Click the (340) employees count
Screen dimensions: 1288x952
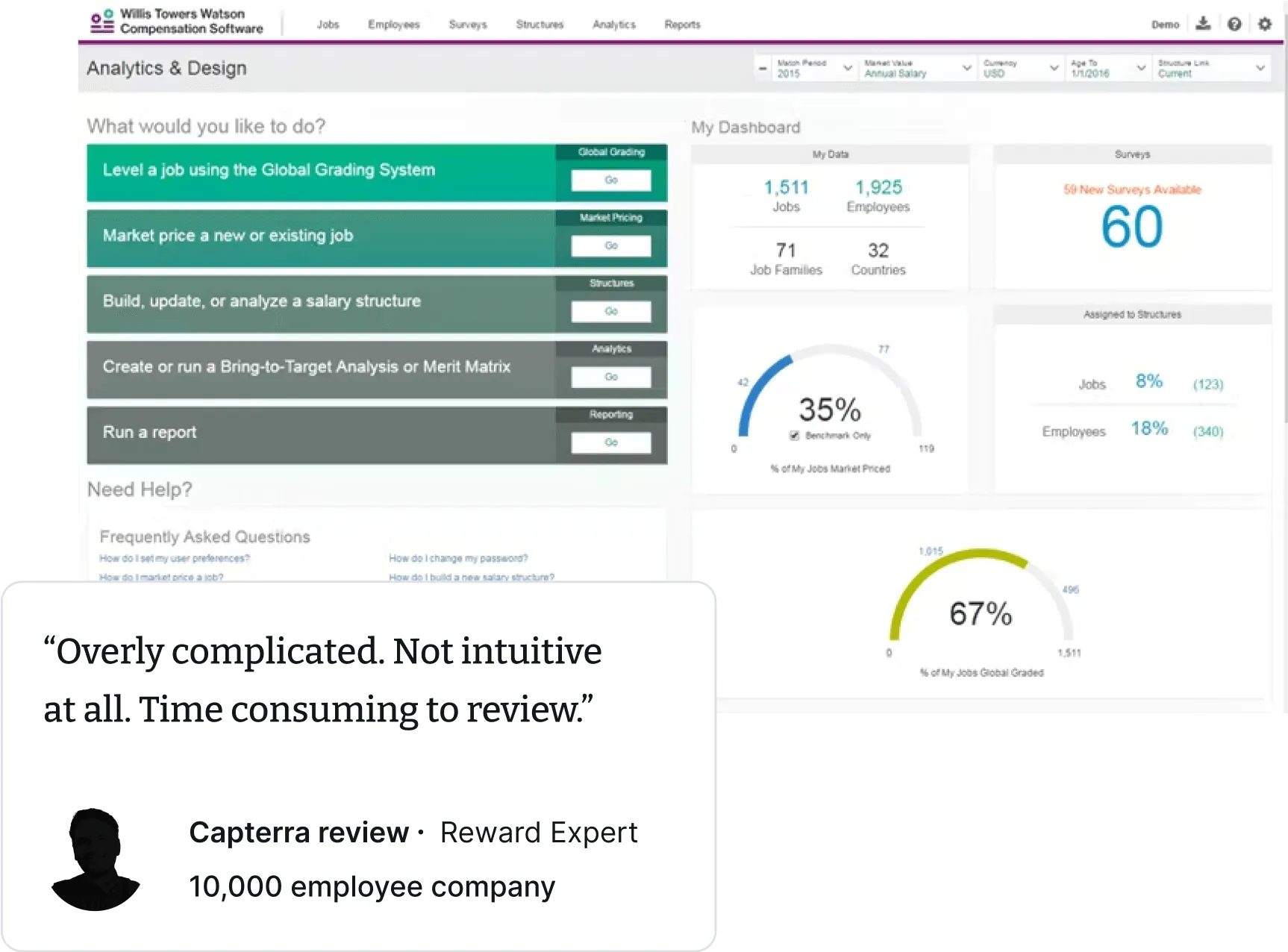[1208, 431]
